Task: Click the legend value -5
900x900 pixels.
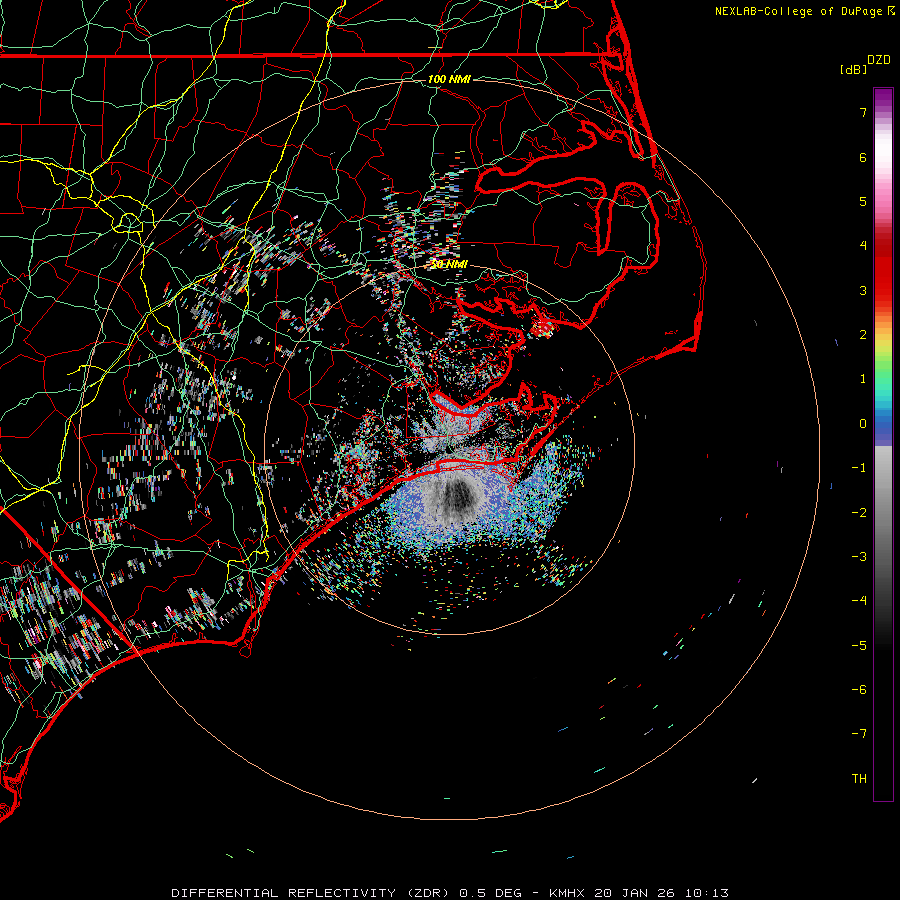Action: [x=859, y=646]
